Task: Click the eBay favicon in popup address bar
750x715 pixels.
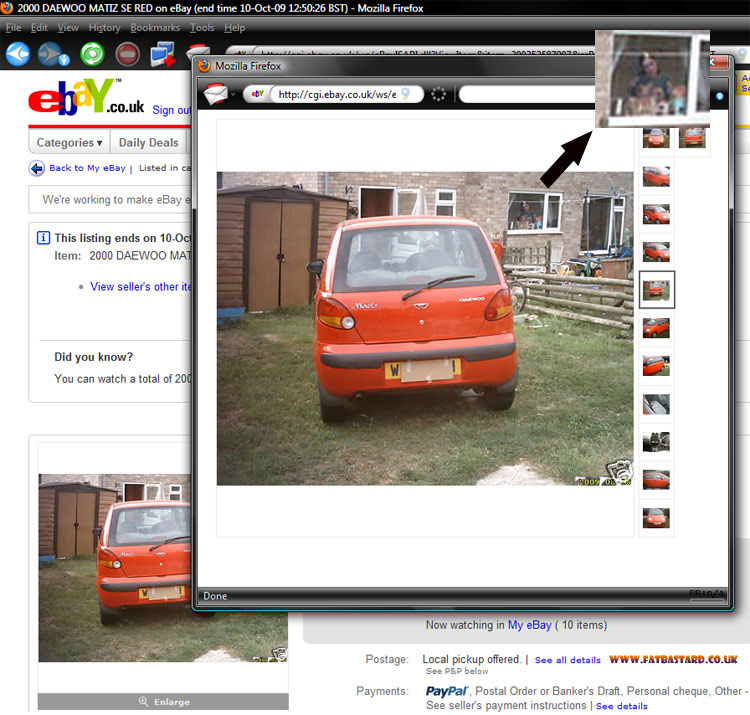Action: (257, 94)
